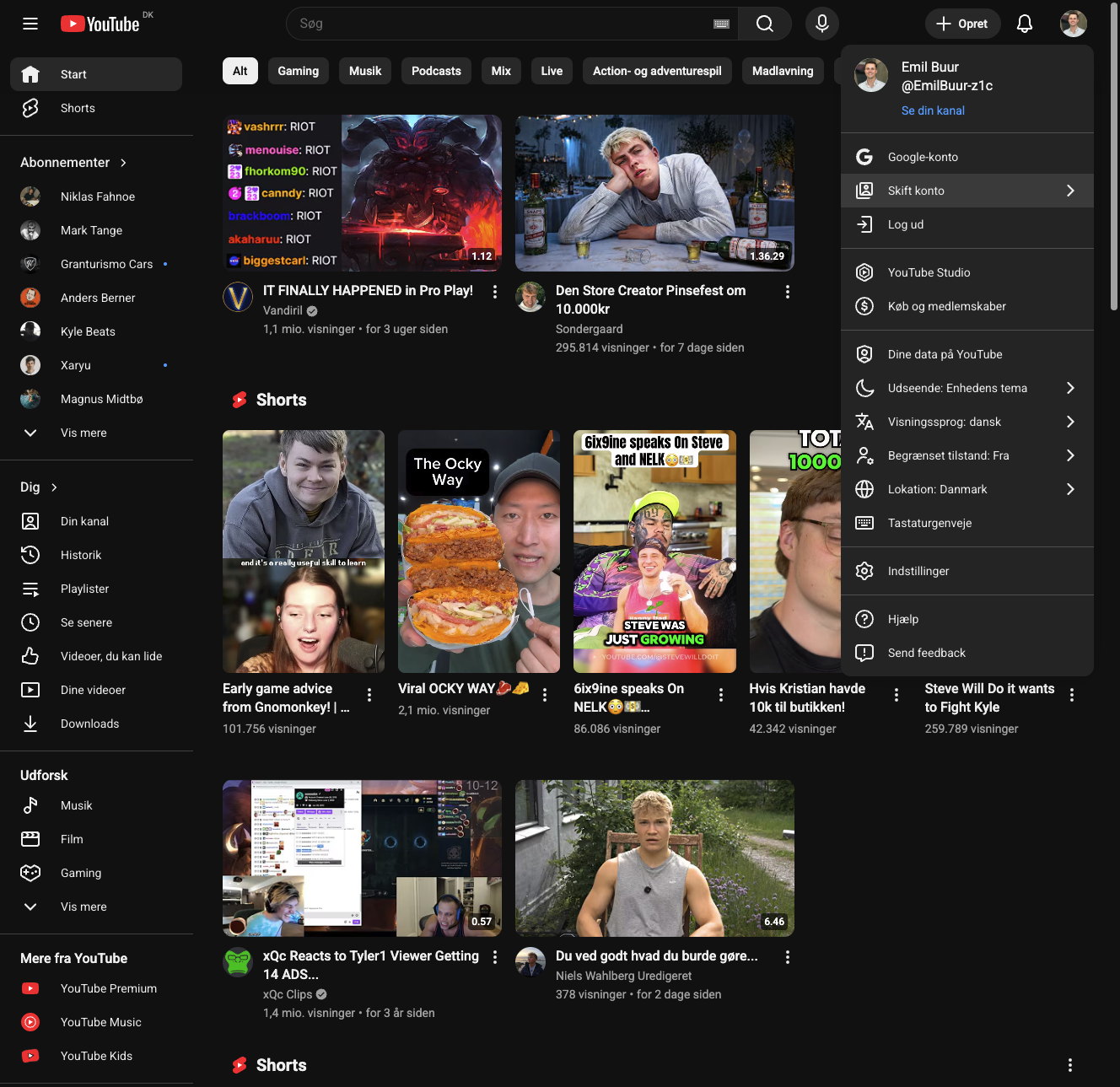Image resolution: width=1120 pixels, height=1087 pixels.
Task: Open the notifications bell icon
Action: click(x=1025, y=24)
